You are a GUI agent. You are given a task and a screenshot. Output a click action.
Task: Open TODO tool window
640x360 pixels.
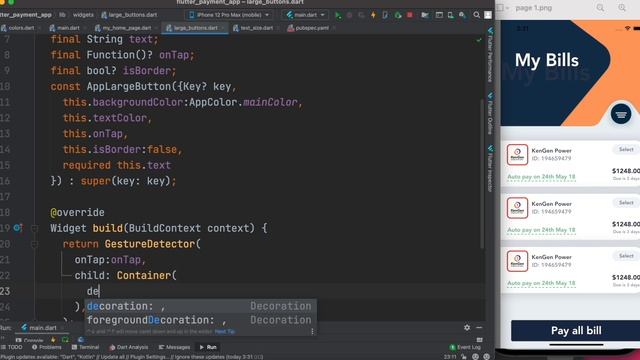[x=12, y=347]
